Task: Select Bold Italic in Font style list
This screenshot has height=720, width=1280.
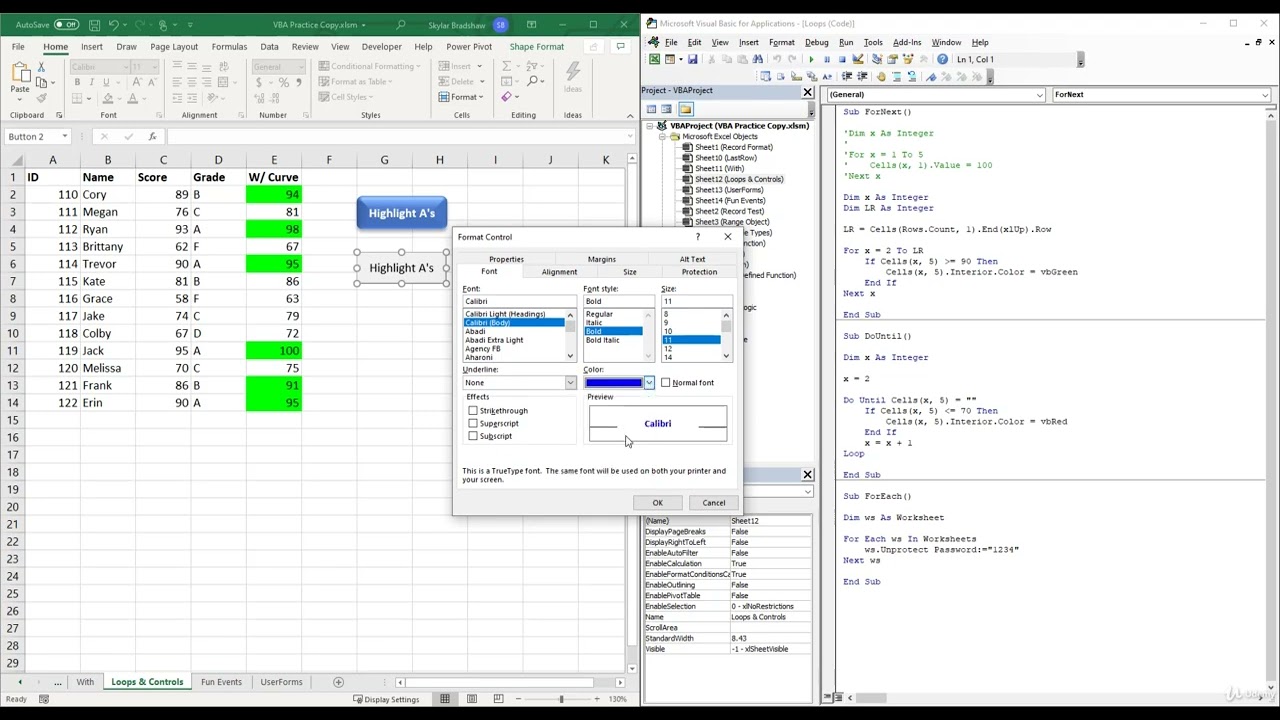Action: (x=602, y=340)
